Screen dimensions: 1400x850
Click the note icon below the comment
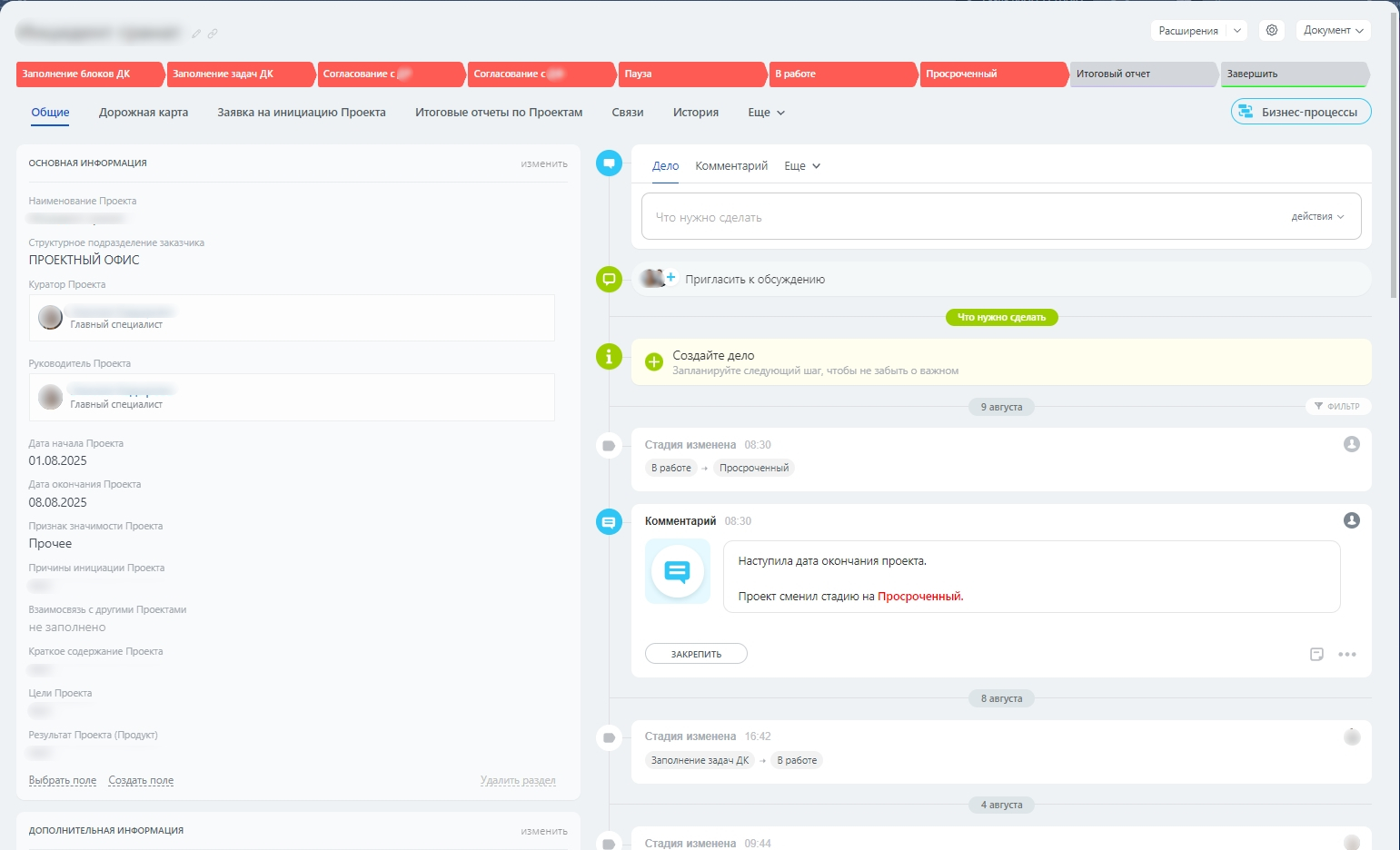pos(1316,654)
